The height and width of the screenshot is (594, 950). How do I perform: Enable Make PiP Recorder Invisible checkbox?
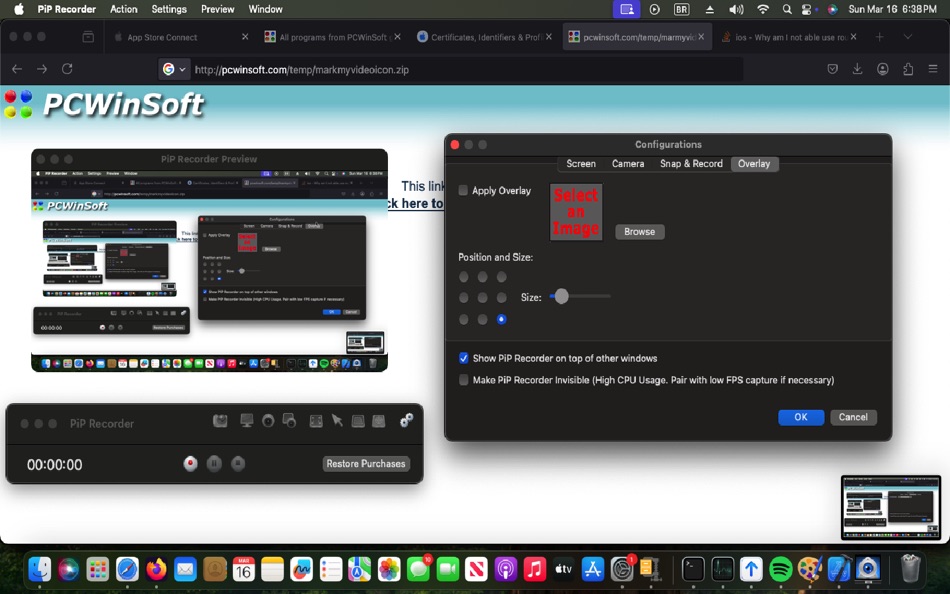463,380
